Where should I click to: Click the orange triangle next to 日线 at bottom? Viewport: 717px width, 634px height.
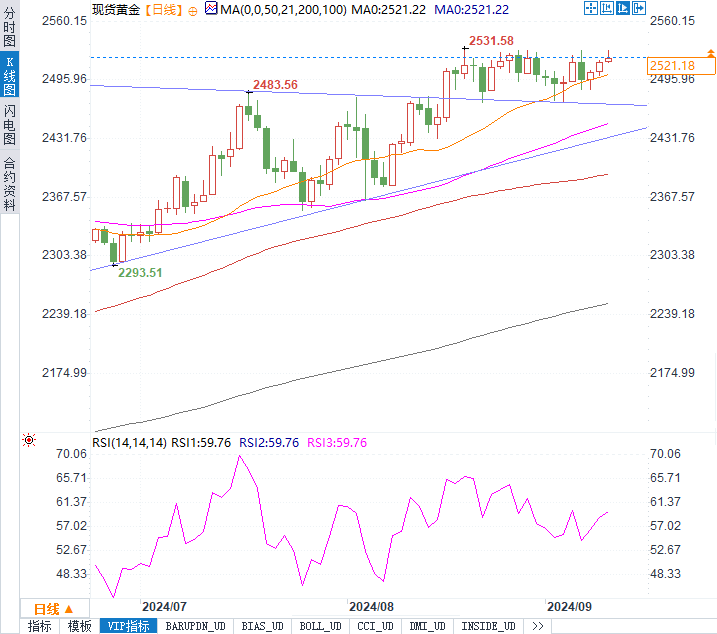69,609
